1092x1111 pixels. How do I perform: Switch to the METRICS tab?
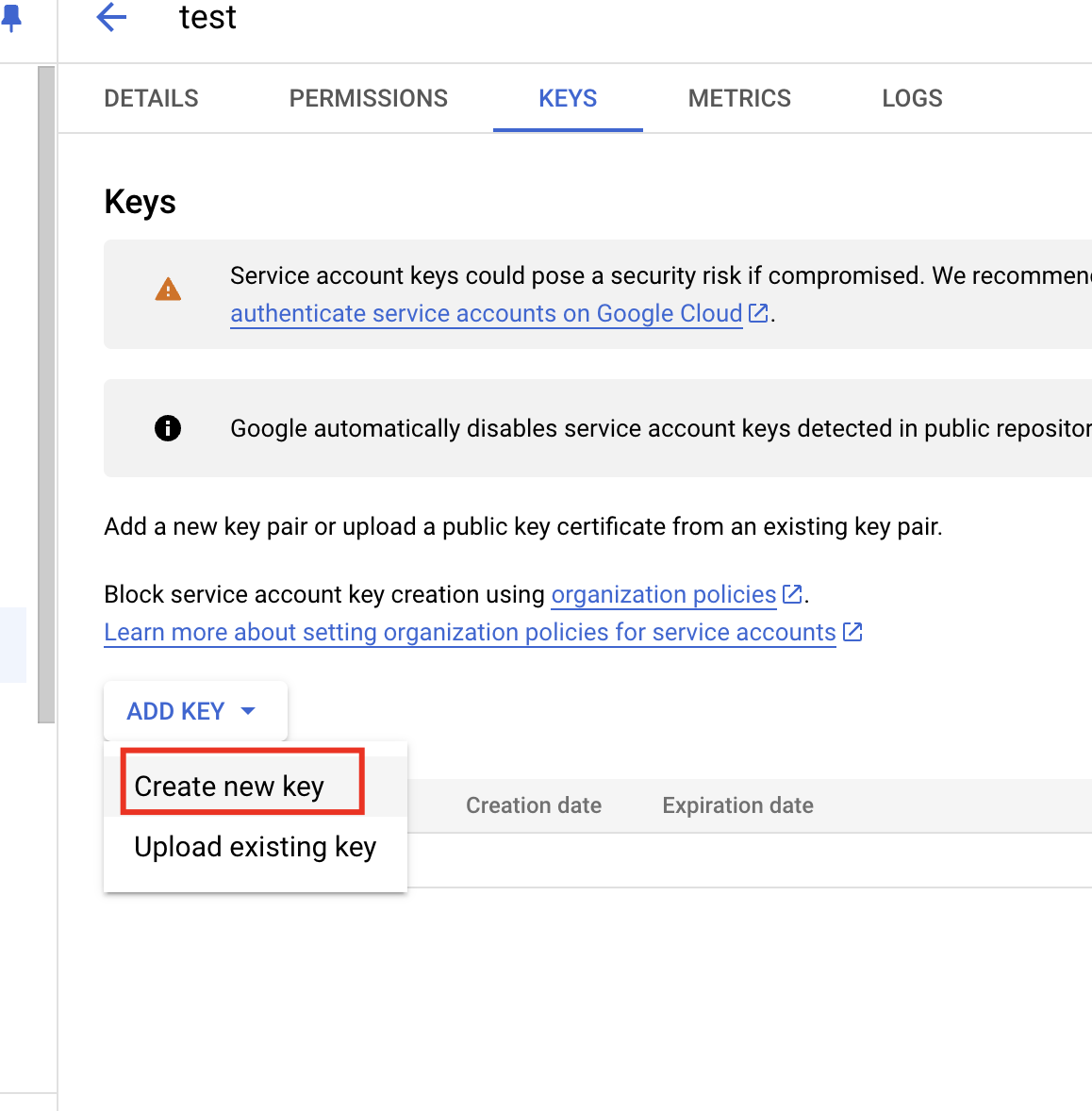pos(739,98)
